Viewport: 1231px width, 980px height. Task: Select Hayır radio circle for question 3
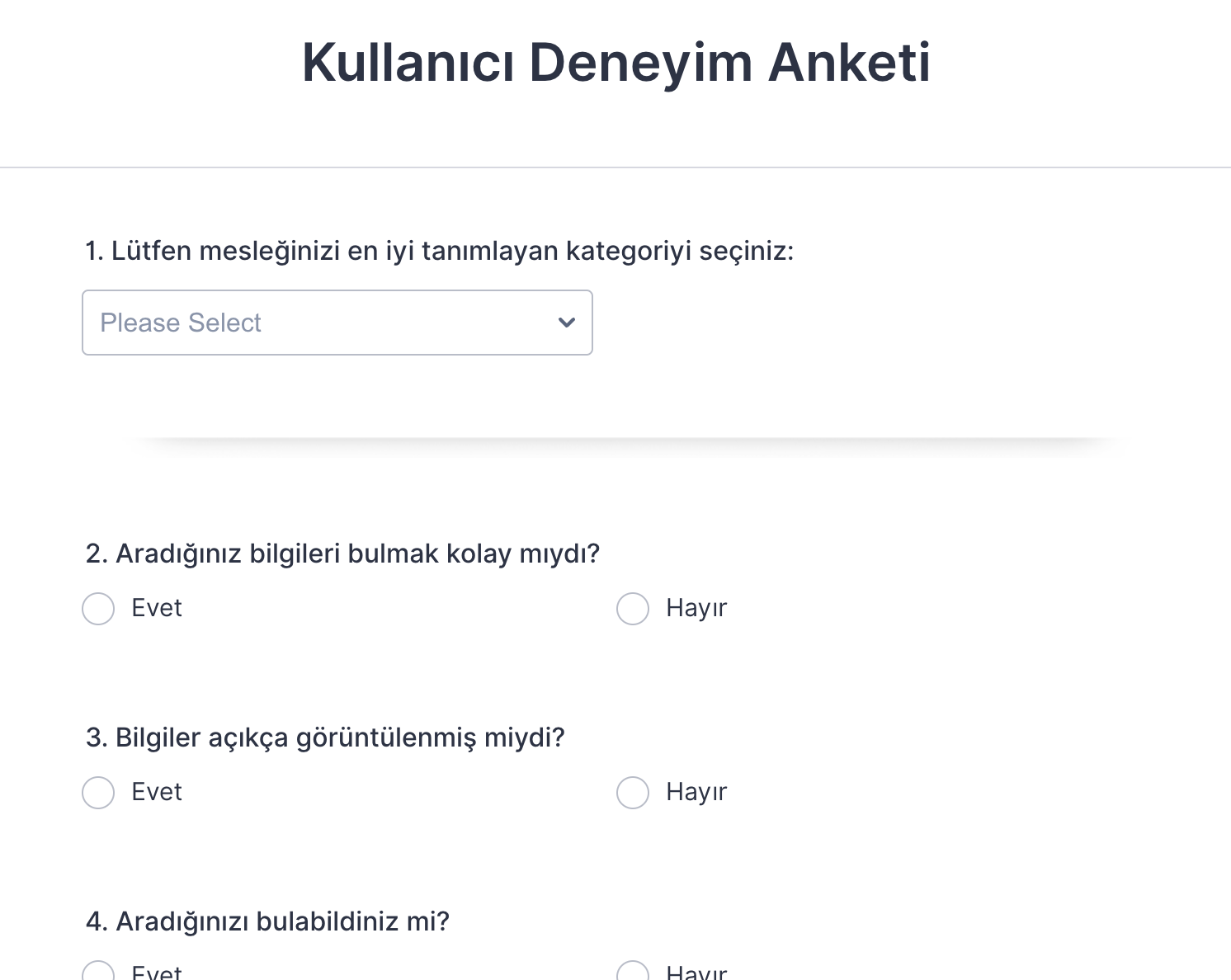tap(633, 793)
